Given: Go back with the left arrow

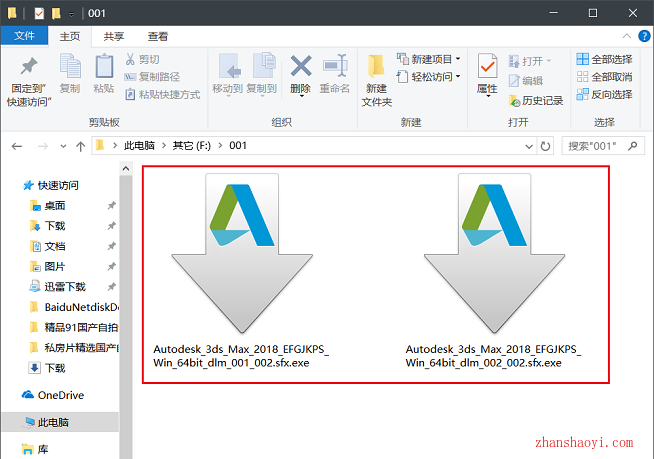Looking at the screenshot, I should tap(17, 146).
